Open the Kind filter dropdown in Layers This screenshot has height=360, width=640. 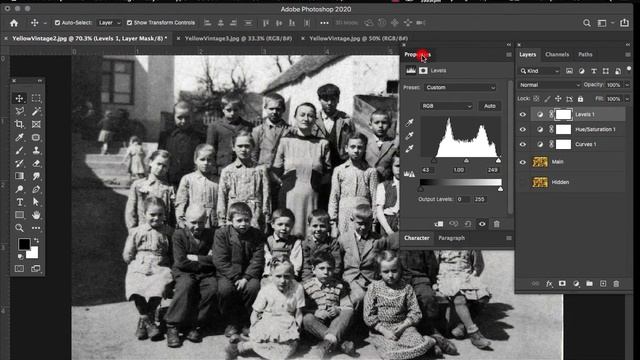(539, 71)
